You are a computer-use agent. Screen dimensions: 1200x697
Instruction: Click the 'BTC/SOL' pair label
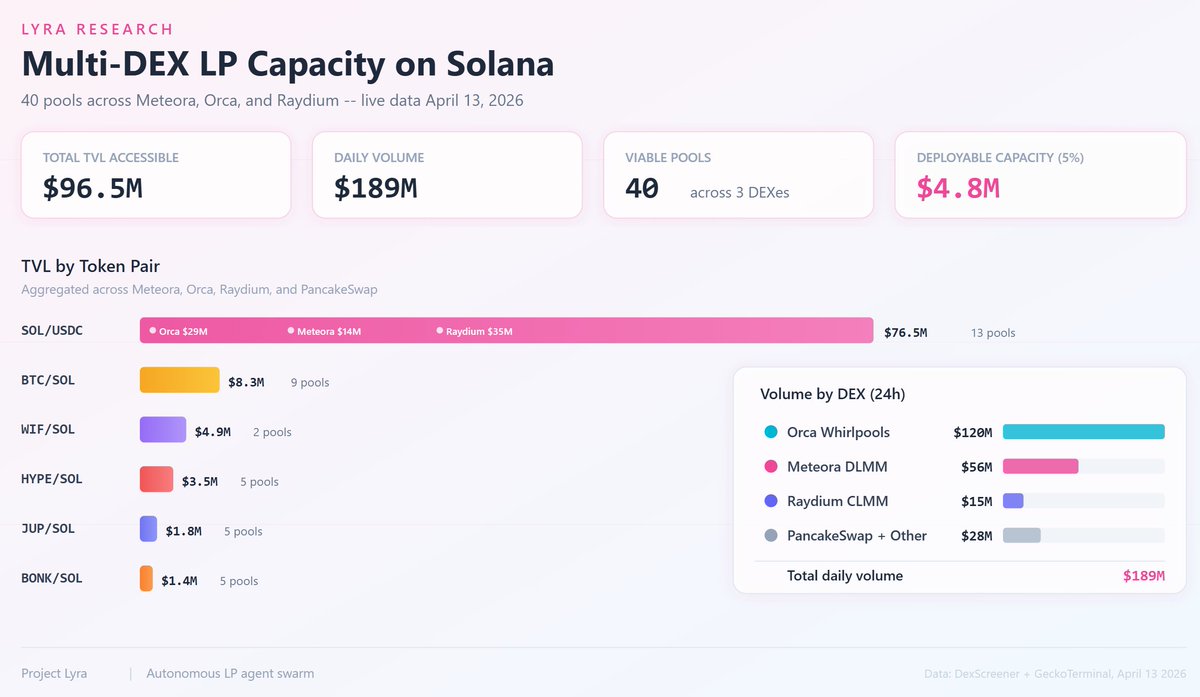point(48,380)
